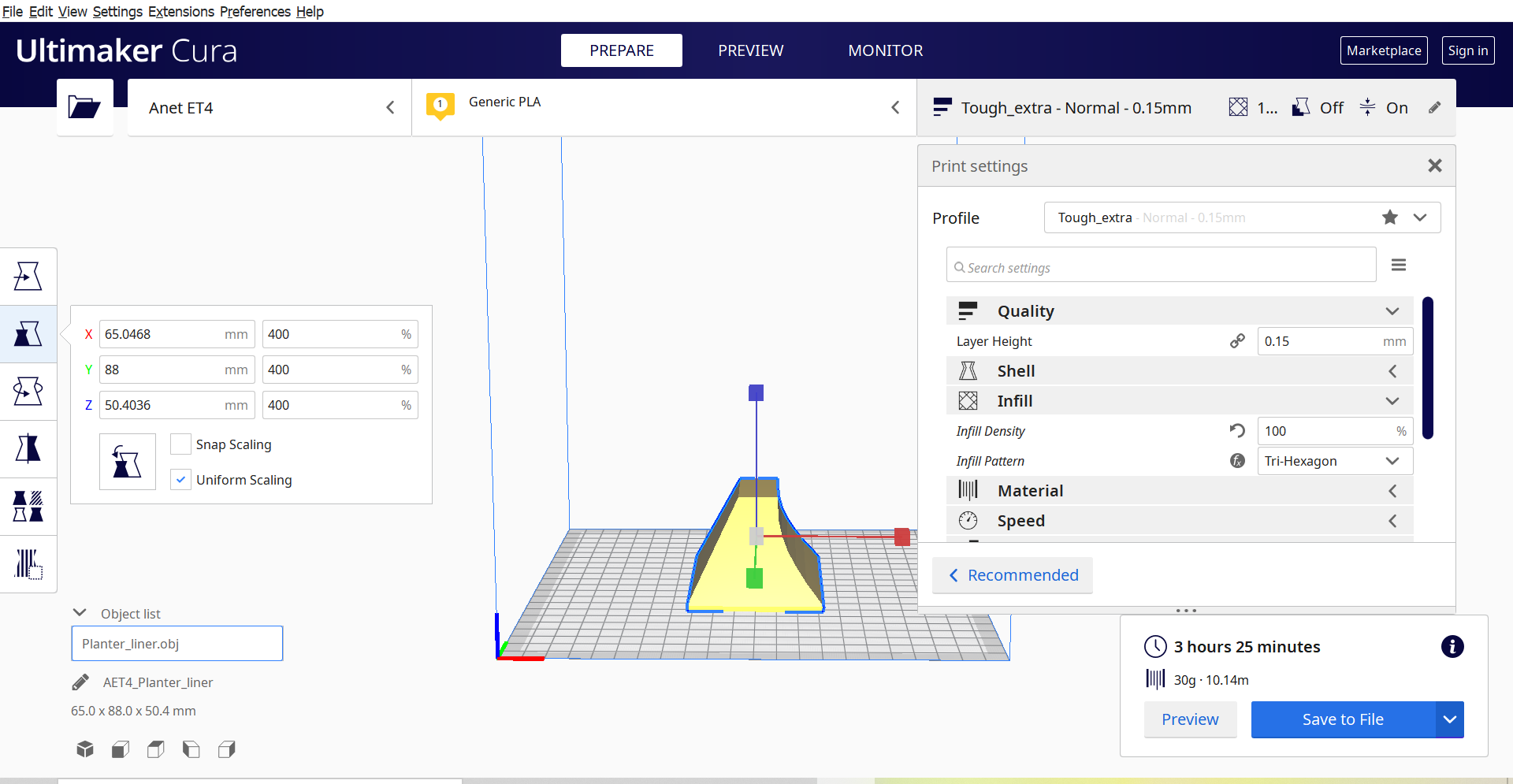Click the Generic PLA extruder number icon
The width and height of the screenshot is (1513, 784).
(441, 106)
